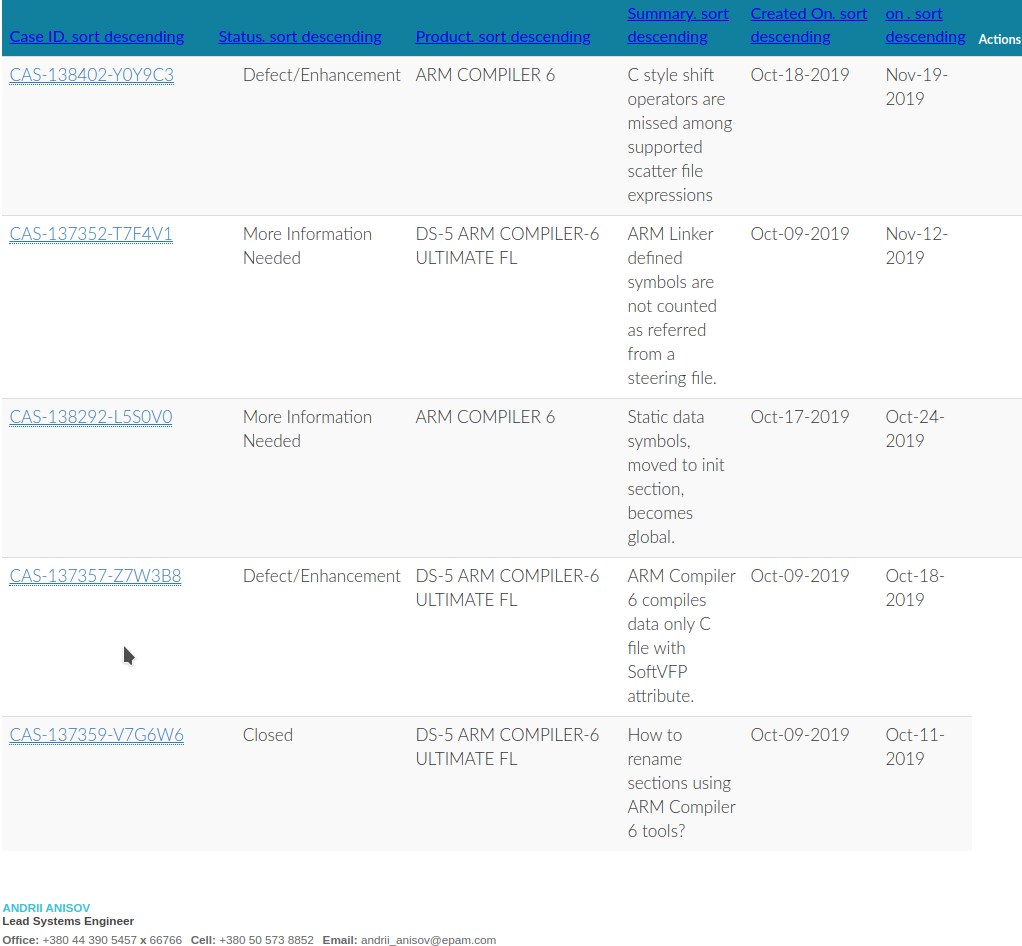Viewport: 1022px width, 946px height.
Task: Open case CAS-137352-T7F4V1
Action: 91,235
